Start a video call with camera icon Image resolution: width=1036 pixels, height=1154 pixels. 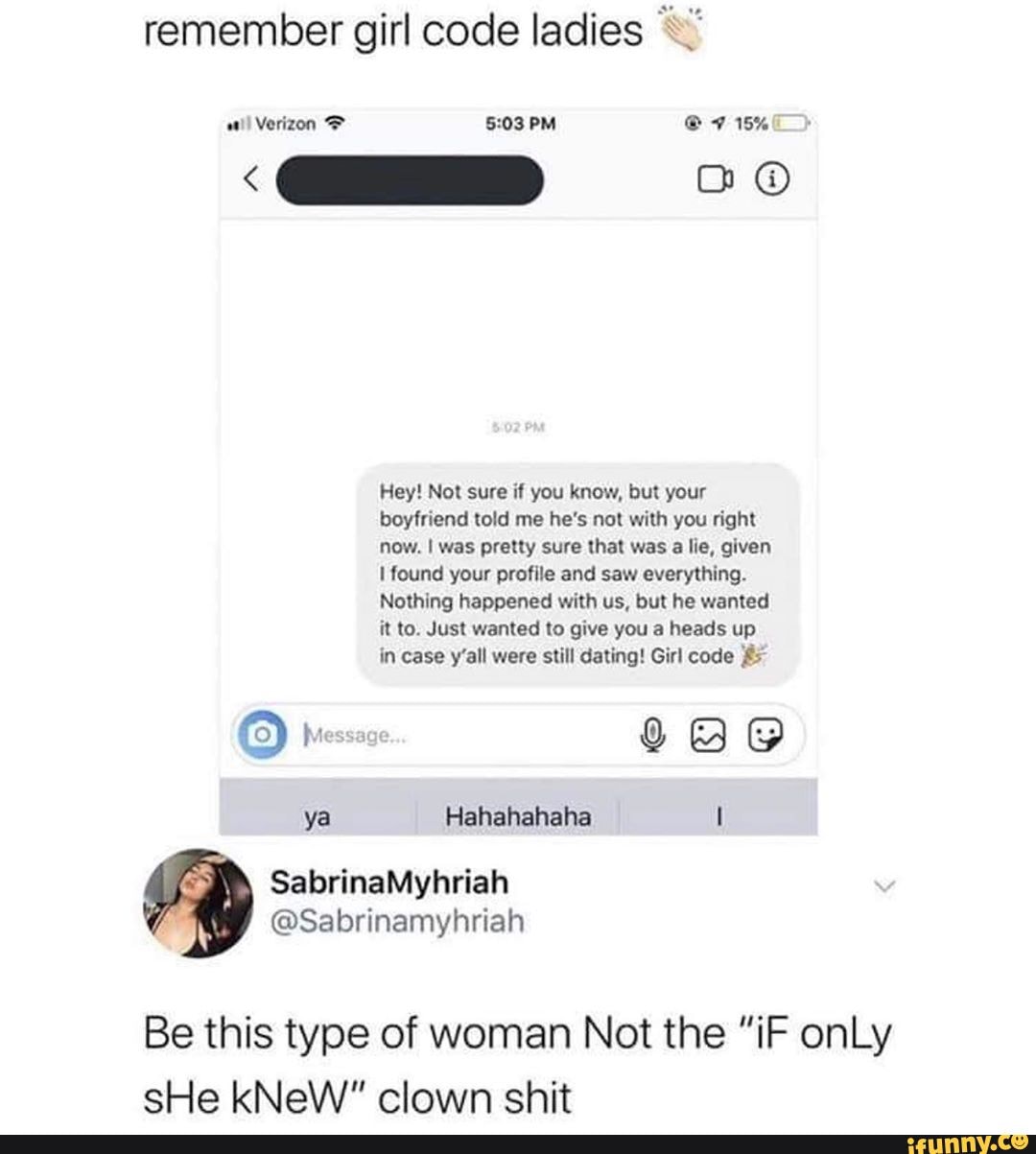[717, 179]
